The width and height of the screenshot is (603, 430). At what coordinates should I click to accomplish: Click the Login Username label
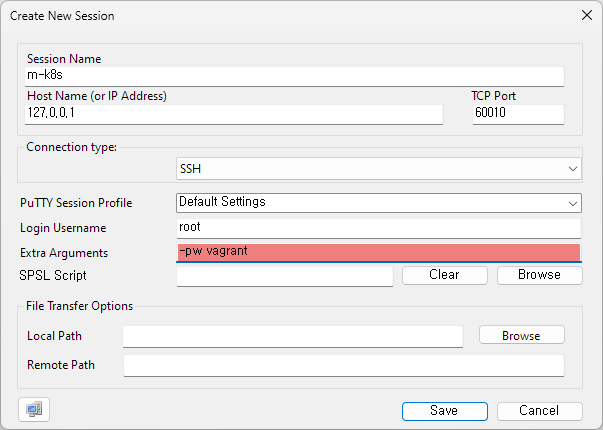pyautogui.click(x=63, y=228)
